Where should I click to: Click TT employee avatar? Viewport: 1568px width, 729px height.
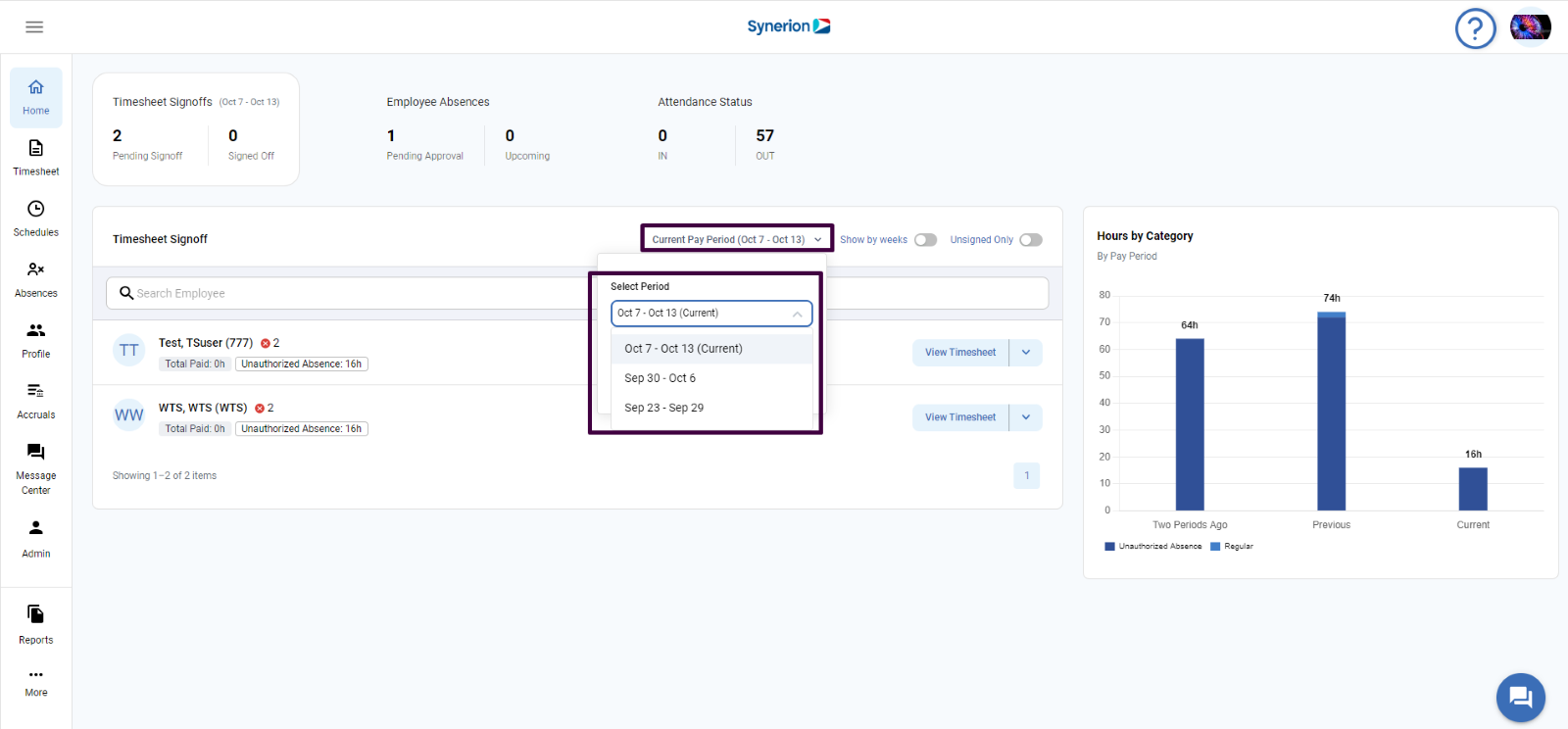[x=129, y=351]
